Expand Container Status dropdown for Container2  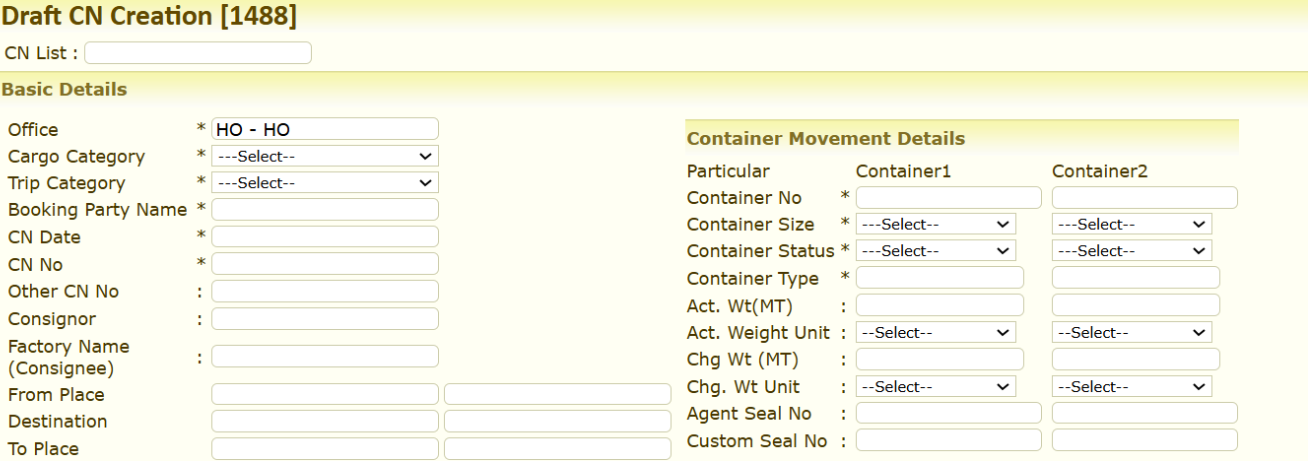pyautogui.click(x=1131, y=251)
